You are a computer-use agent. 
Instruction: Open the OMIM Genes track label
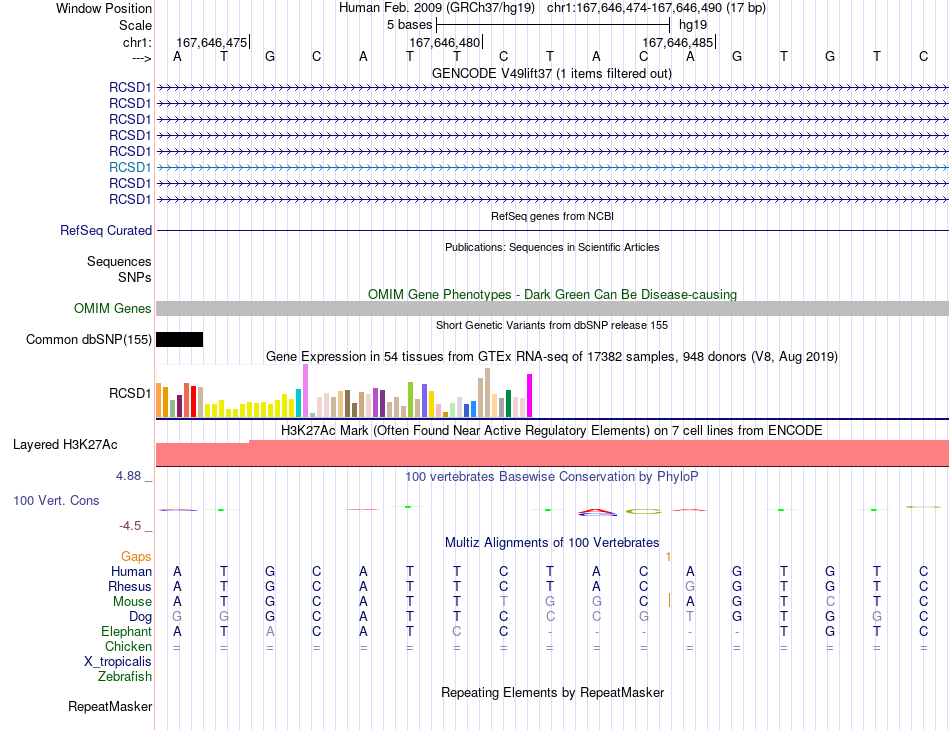tap(113, 308)
